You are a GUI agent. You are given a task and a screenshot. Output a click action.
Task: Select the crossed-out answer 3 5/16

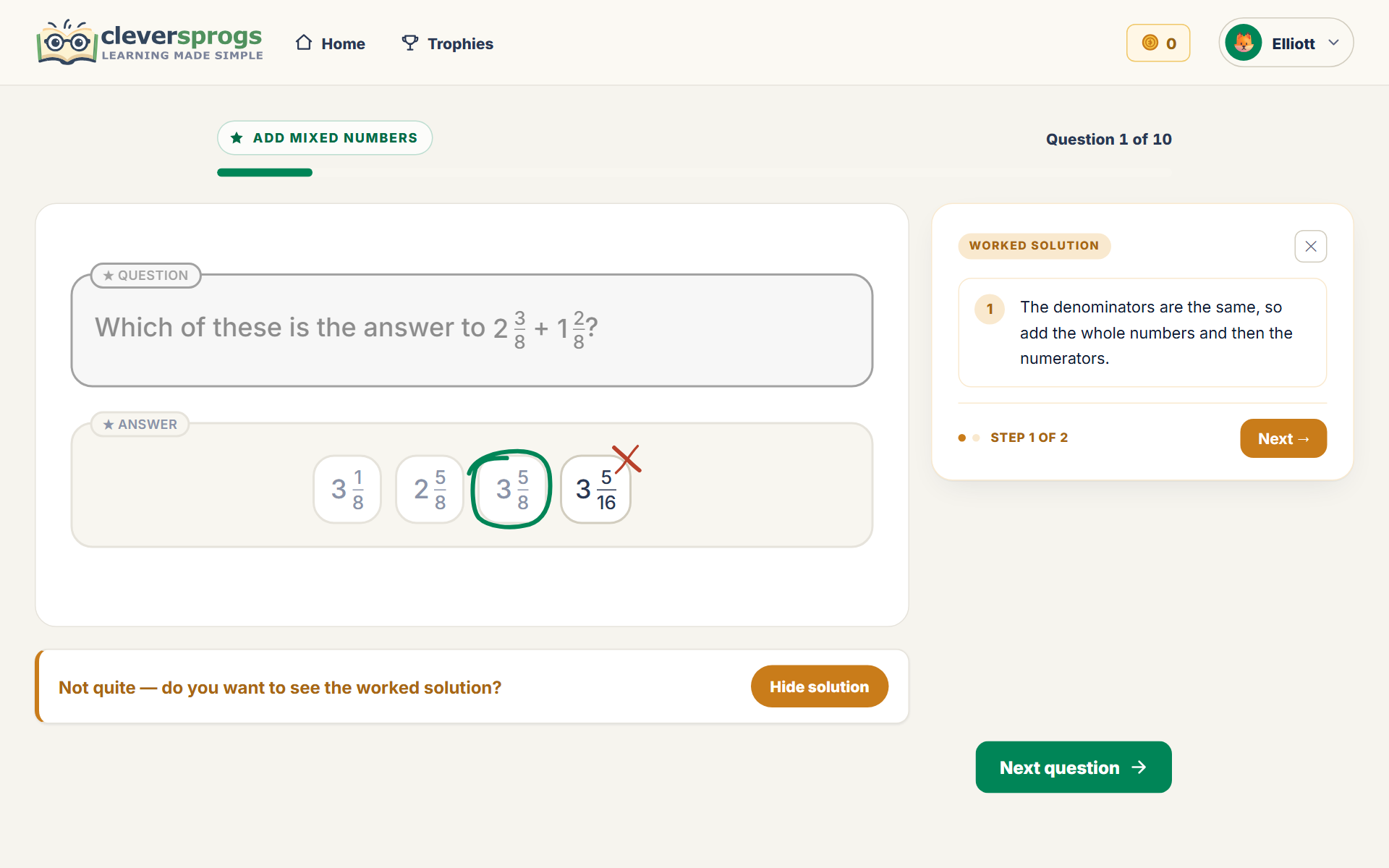595,490
